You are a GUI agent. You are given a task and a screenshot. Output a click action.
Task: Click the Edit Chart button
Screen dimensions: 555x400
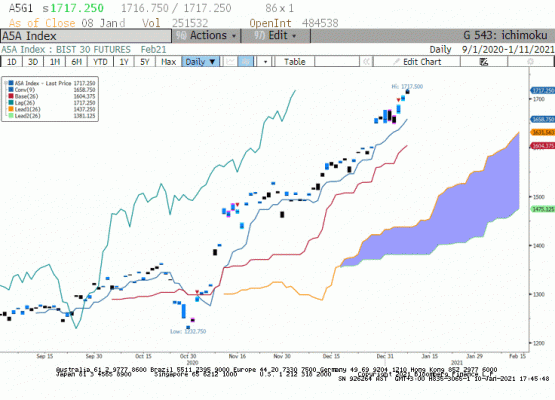pos(417,62)
